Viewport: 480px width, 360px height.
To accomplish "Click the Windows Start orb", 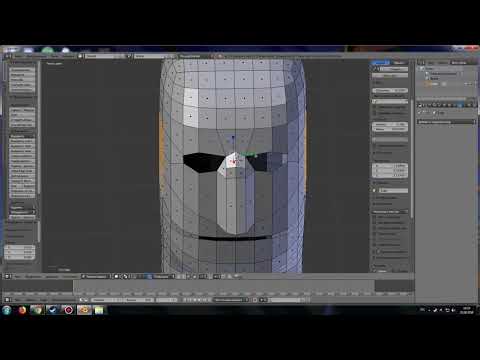I will pos(7,310).
